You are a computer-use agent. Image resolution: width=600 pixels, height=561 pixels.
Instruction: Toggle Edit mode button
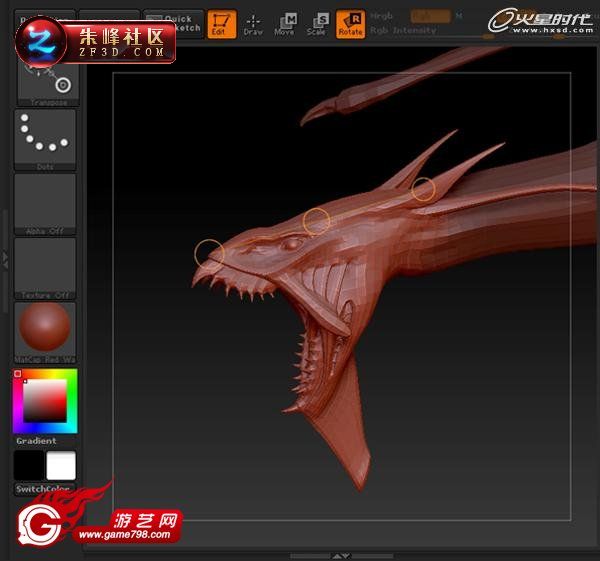(222, 24)
